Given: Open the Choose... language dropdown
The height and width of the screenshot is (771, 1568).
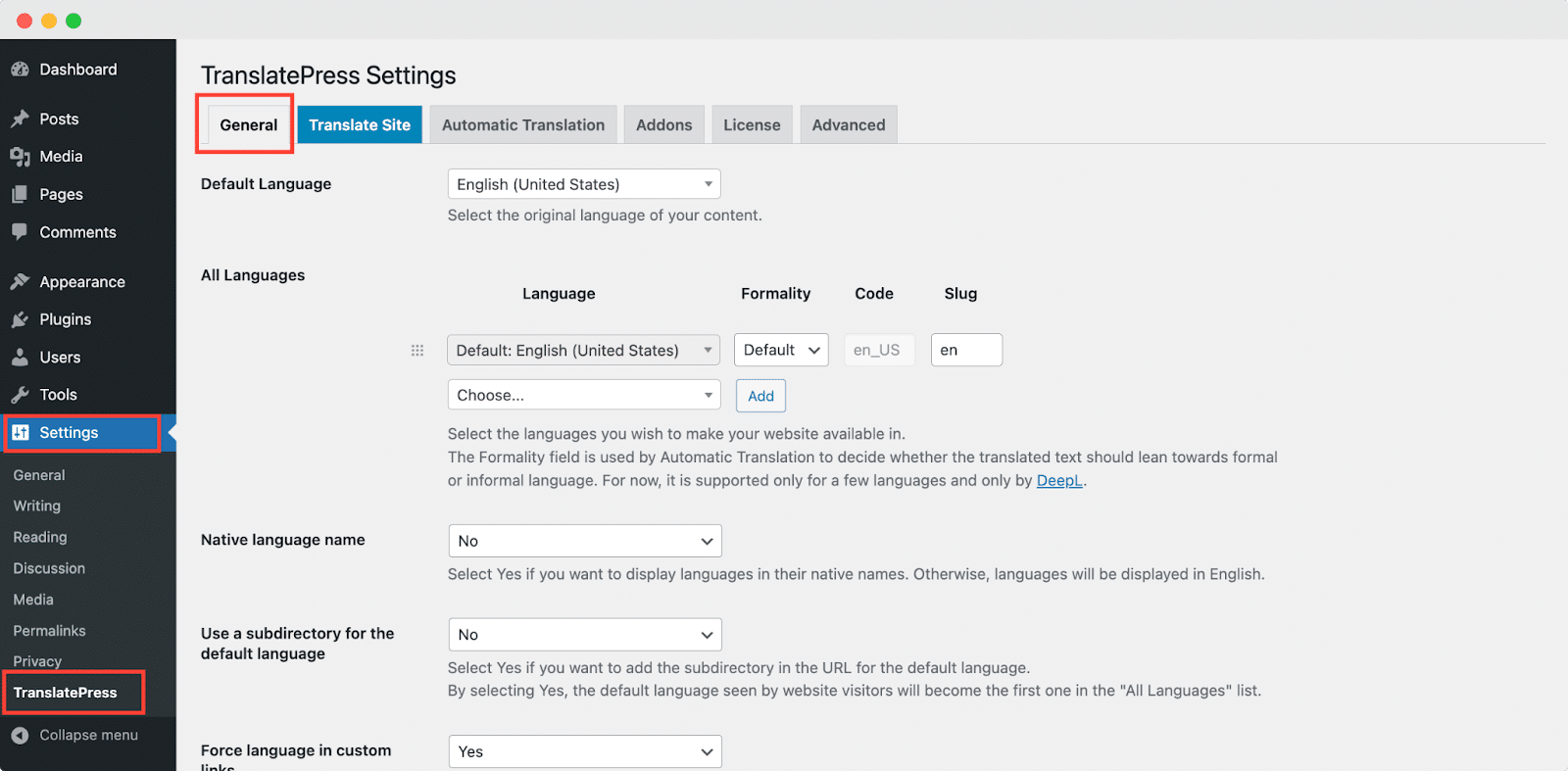Looking at the screenshot, I should coord(584,395).
